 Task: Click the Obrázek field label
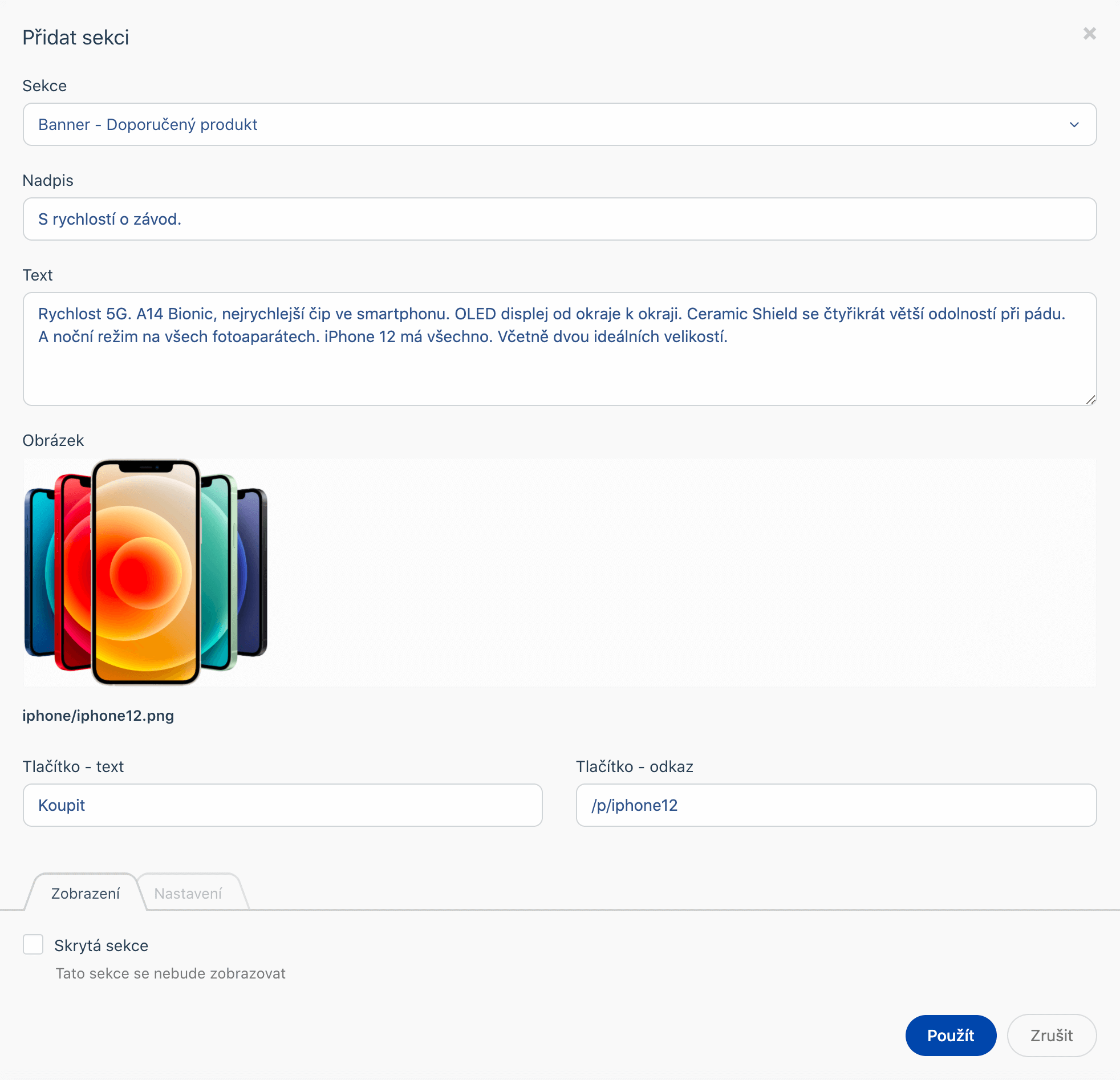(x=53, y=440)
